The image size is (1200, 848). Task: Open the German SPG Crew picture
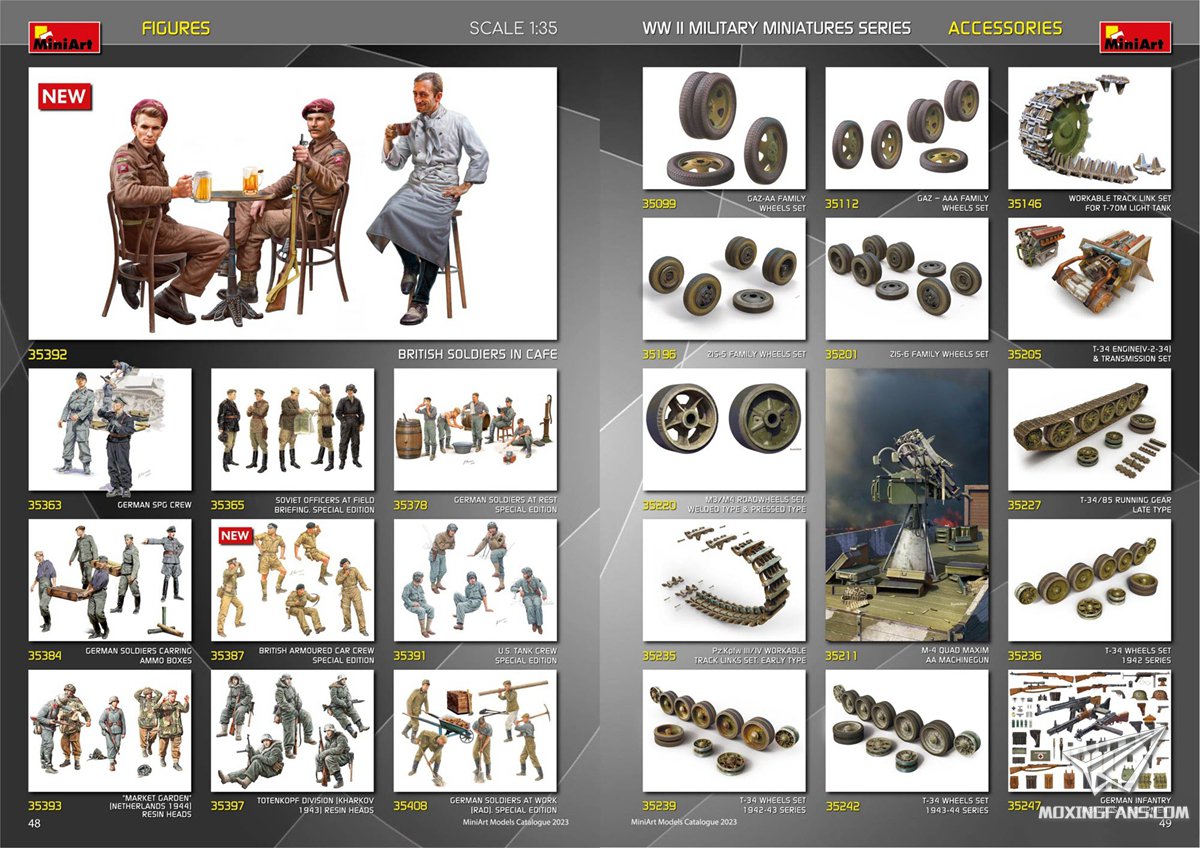110,429
